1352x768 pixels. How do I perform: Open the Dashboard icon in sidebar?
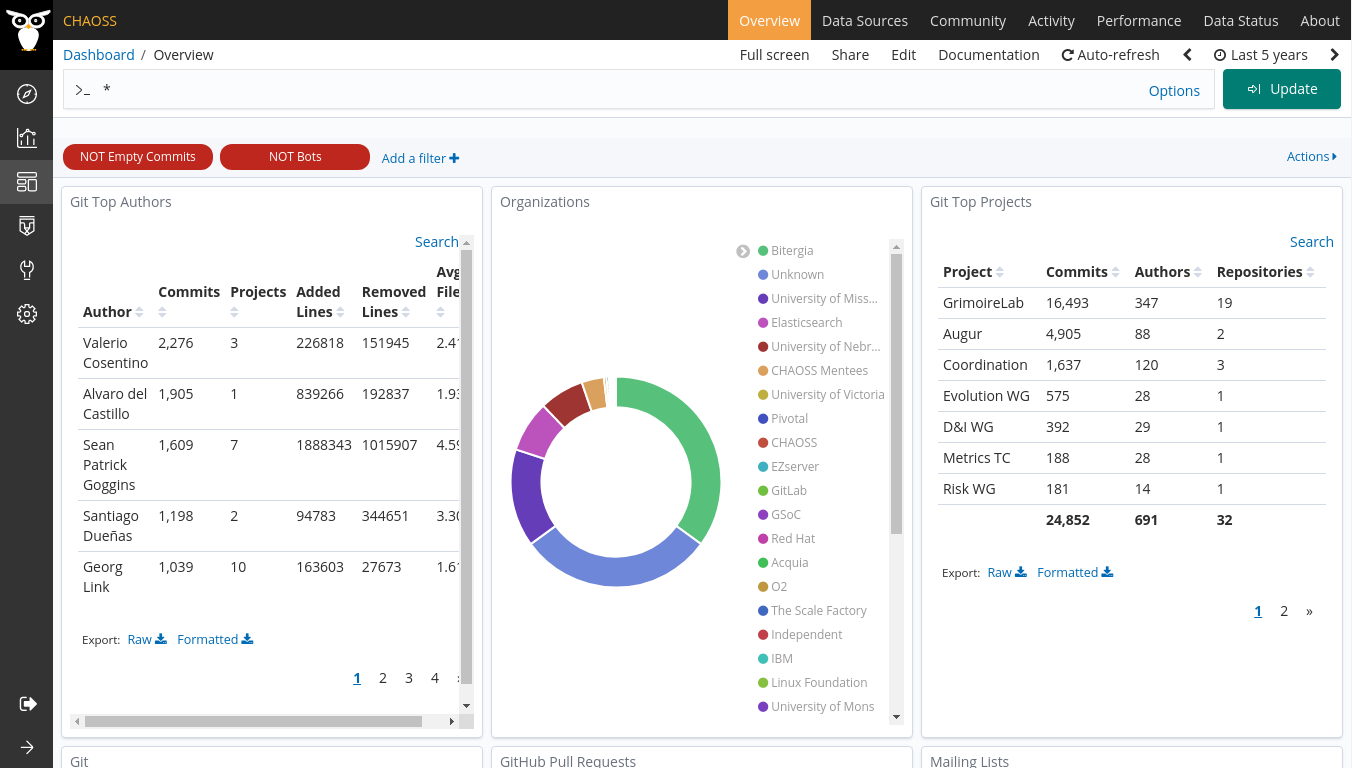point(27,182)
